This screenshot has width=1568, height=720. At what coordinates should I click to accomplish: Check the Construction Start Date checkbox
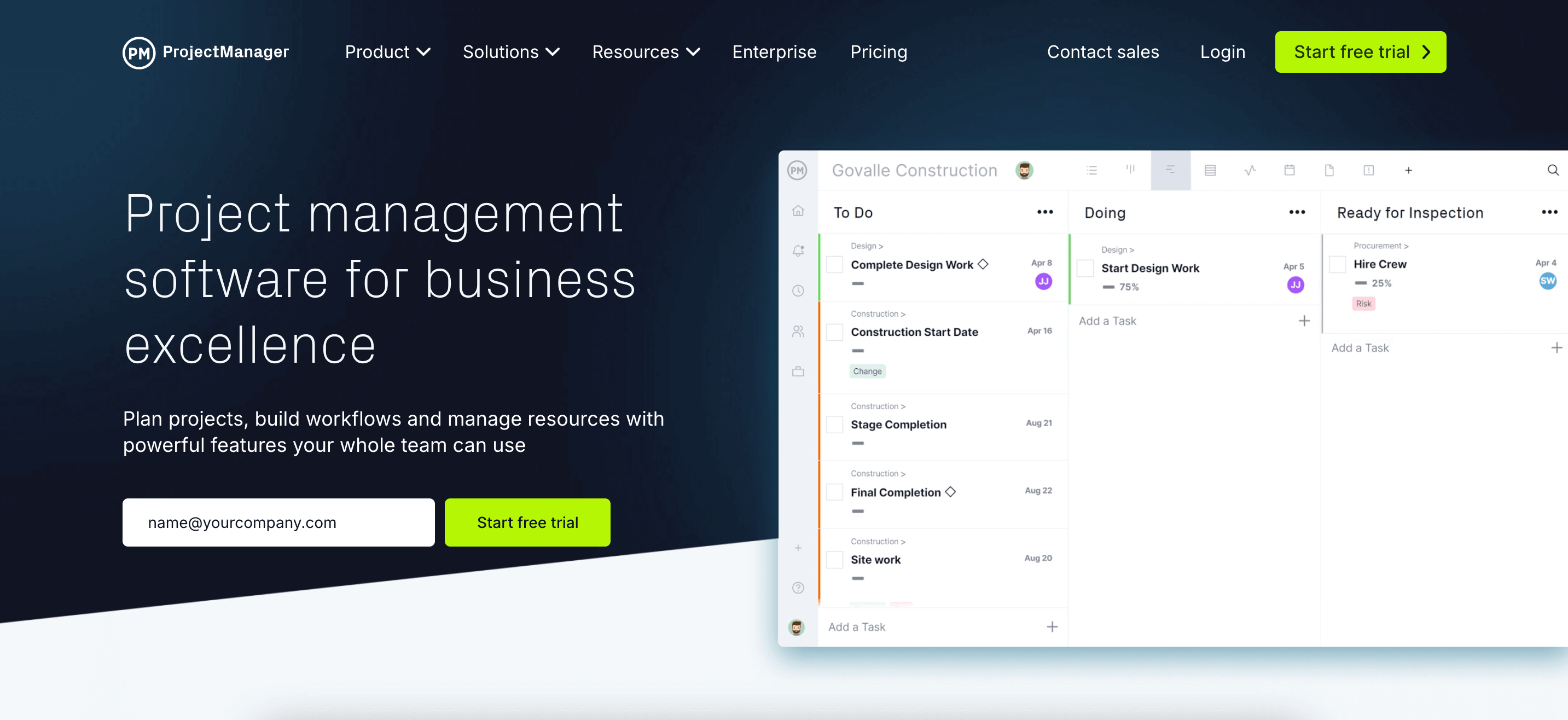[x=834, y=332]
